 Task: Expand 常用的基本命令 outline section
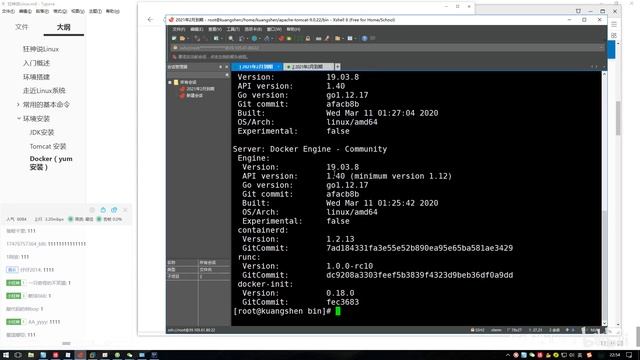[x=18, y=104]
